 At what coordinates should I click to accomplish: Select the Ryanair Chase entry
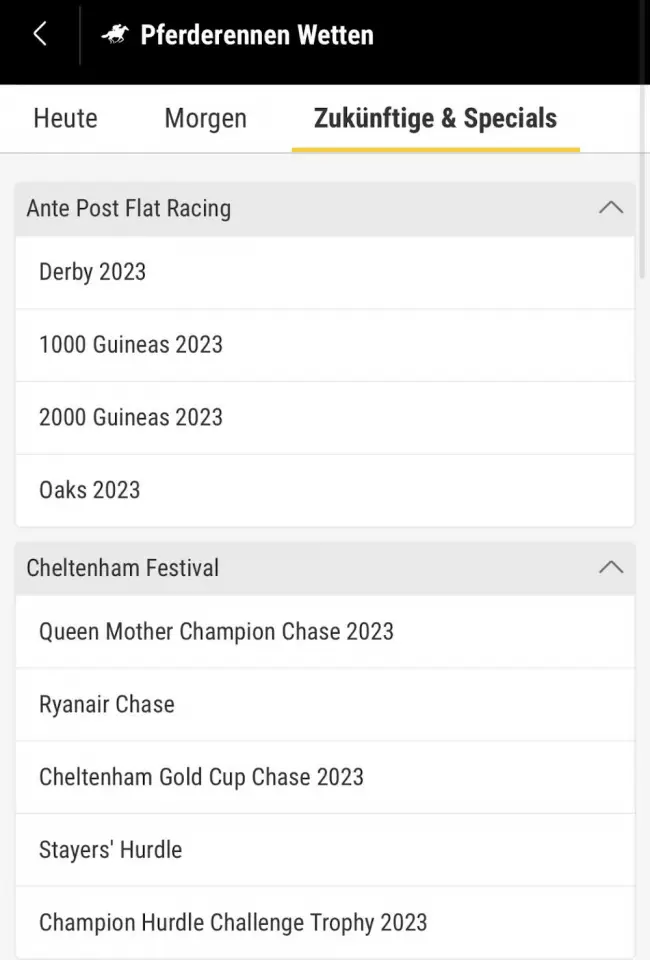325,705
